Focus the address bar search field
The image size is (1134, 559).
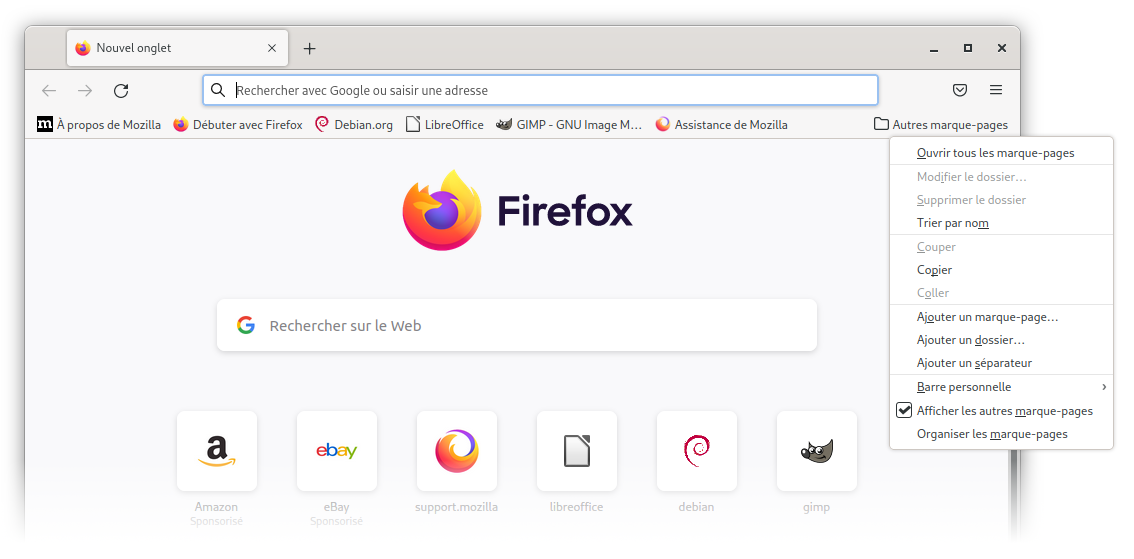(540, 90)
